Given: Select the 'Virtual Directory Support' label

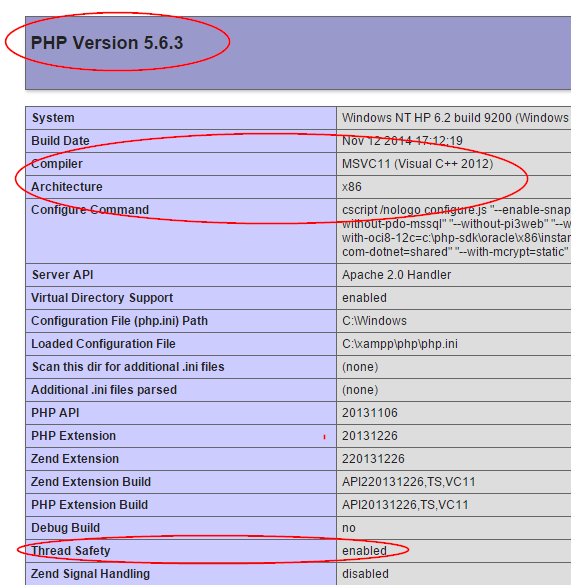Looking at the screenshot, I should (x=102, y=298).
